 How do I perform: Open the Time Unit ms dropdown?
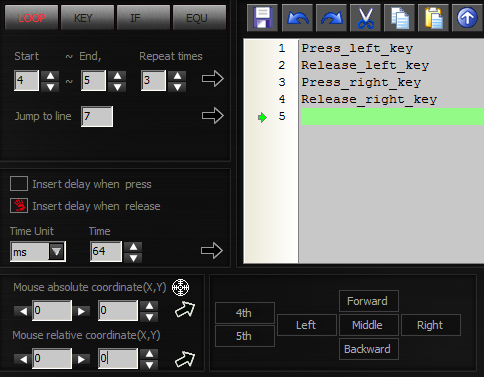tap(56, 251)
